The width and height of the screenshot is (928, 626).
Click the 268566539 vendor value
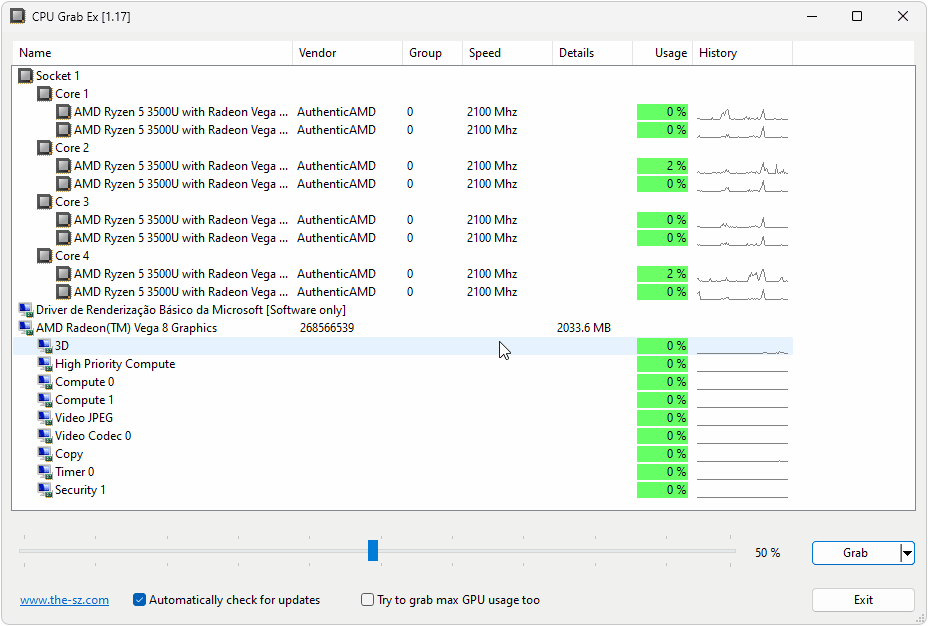[327, 328]
